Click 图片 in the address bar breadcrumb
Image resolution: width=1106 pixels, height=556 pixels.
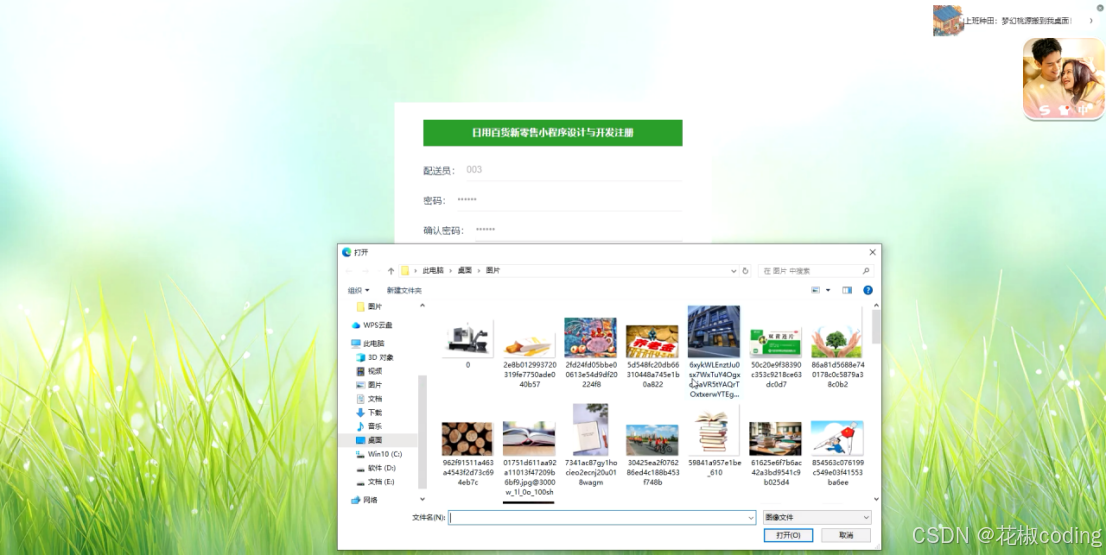(x=493, y=271)
